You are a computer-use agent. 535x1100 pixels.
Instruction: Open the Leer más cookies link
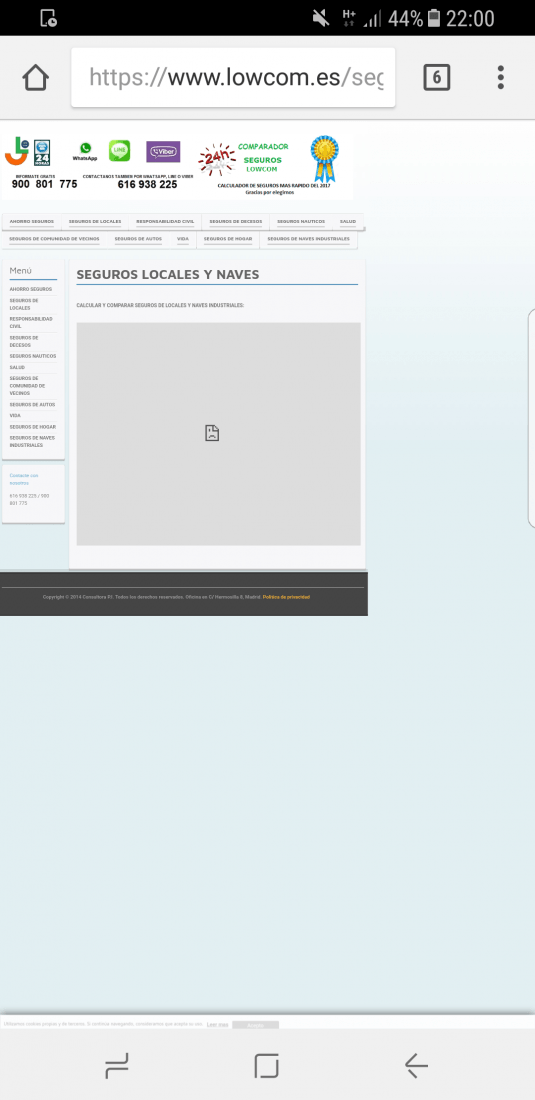[217, 1025]
